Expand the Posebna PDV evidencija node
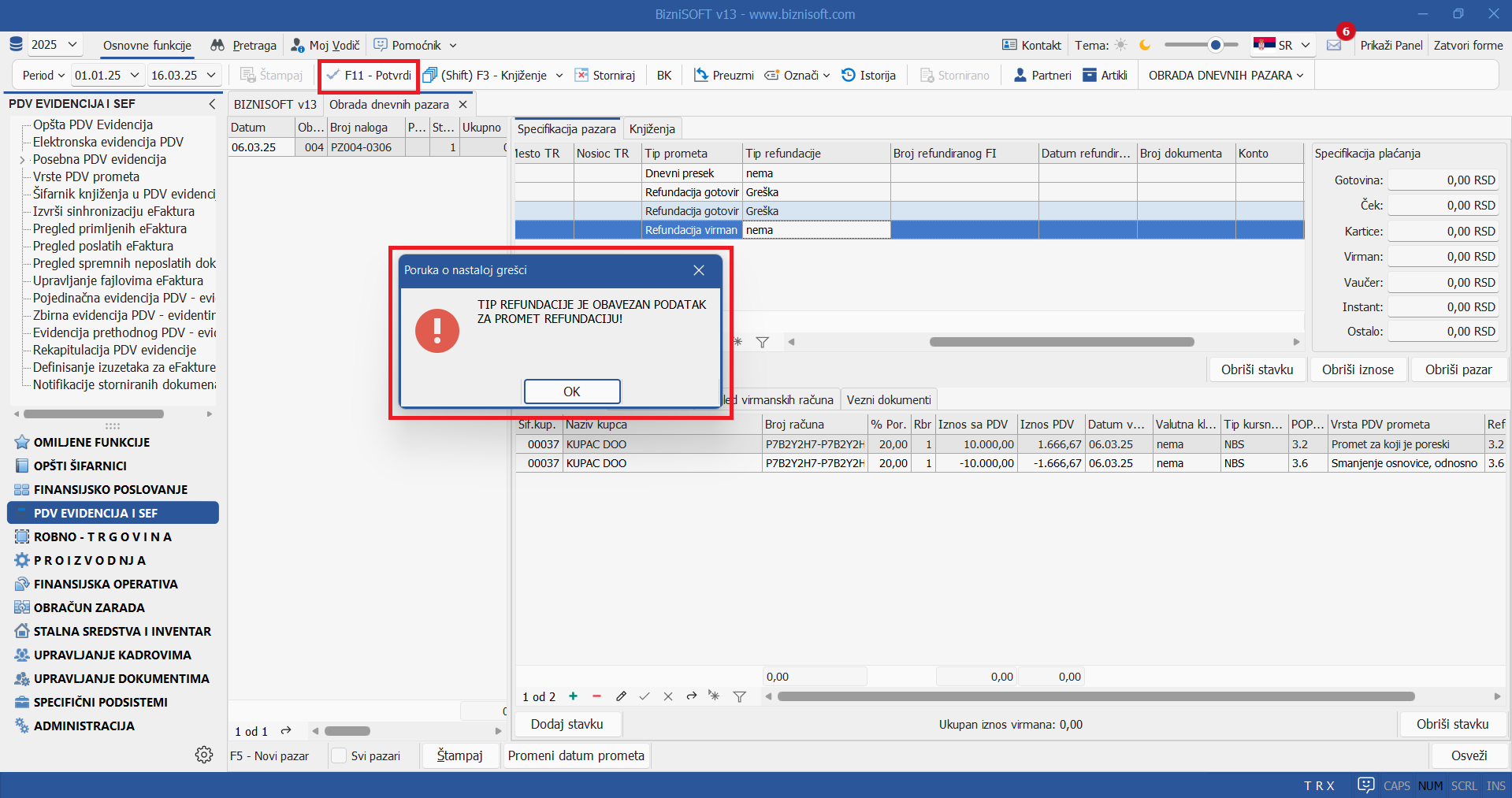 click(x=22, y=160)
